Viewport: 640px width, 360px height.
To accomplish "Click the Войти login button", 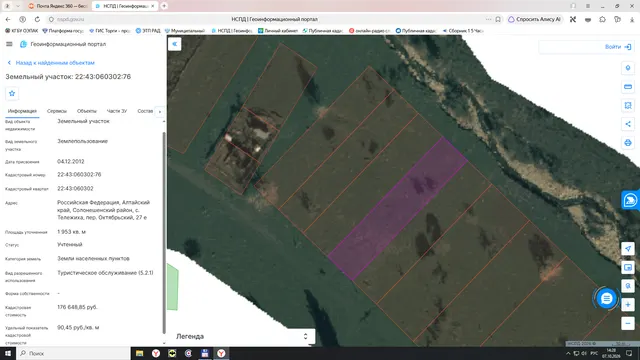I will (x=618, y=47).
